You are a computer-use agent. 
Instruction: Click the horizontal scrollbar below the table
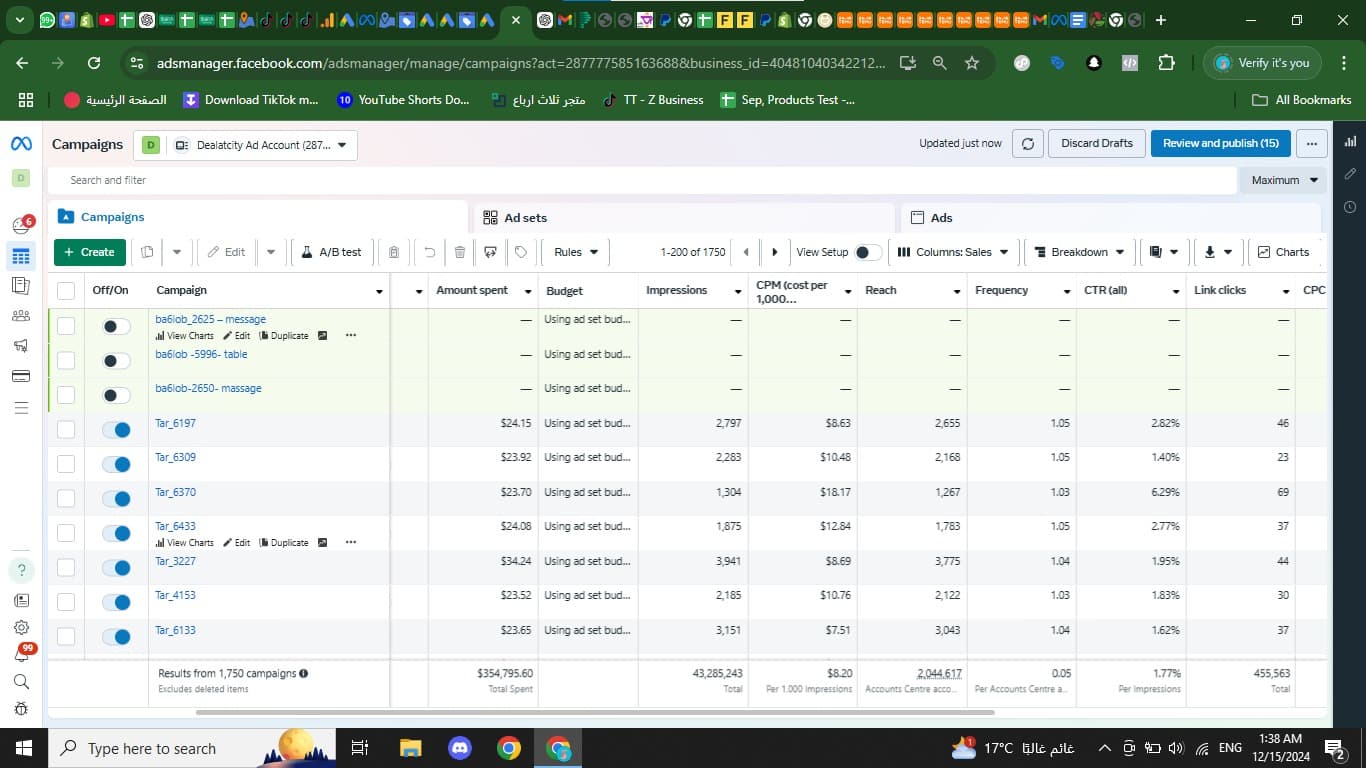coord(595,712)
